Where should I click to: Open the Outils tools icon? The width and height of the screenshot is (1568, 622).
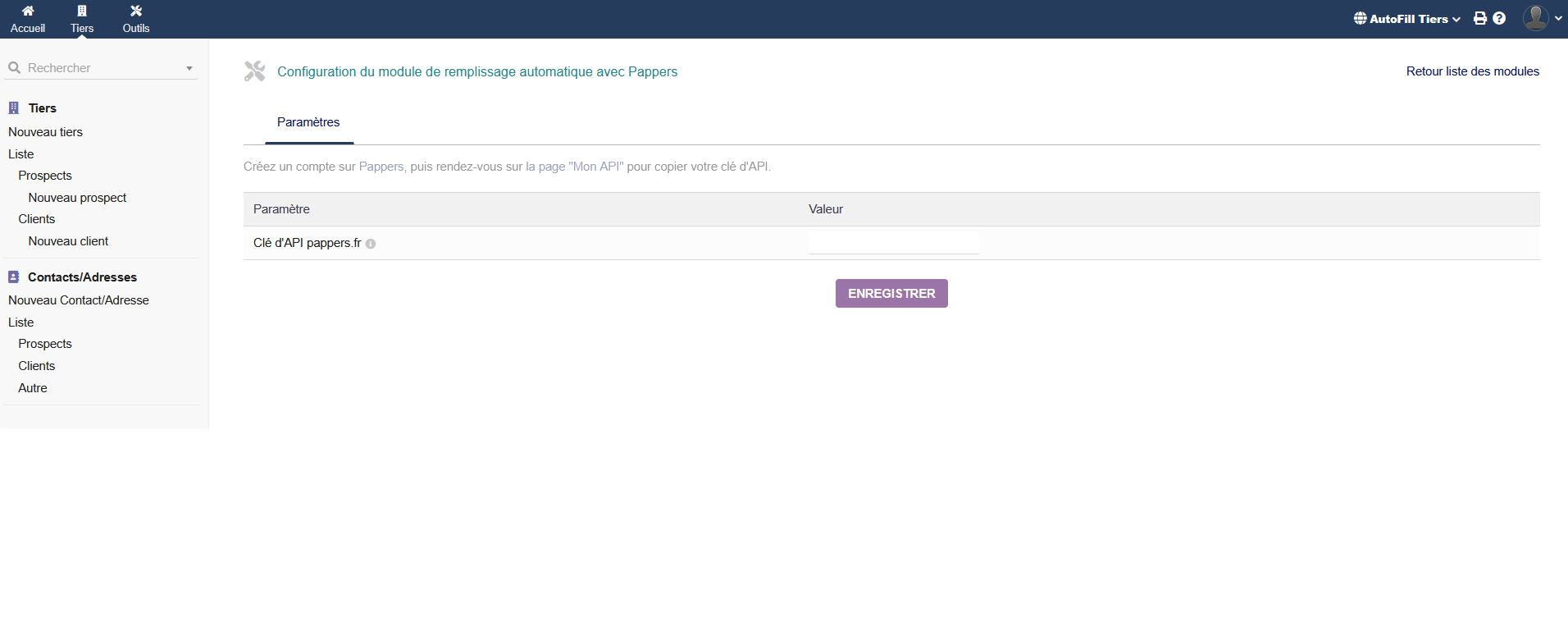pyautogui.click(x=136, y=11)
